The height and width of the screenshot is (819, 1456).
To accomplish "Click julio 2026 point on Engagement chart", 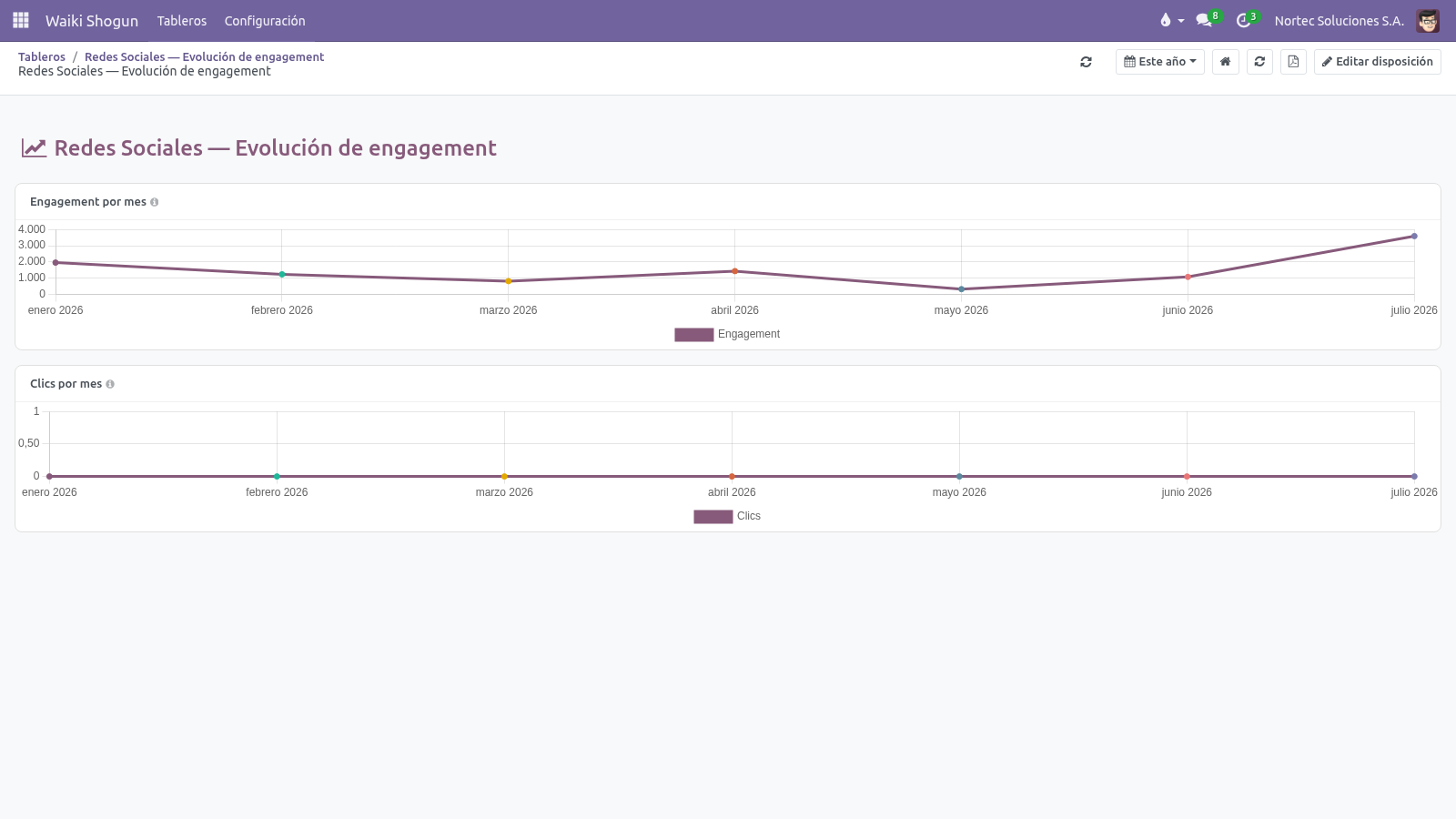I will tap(1414, 237).
